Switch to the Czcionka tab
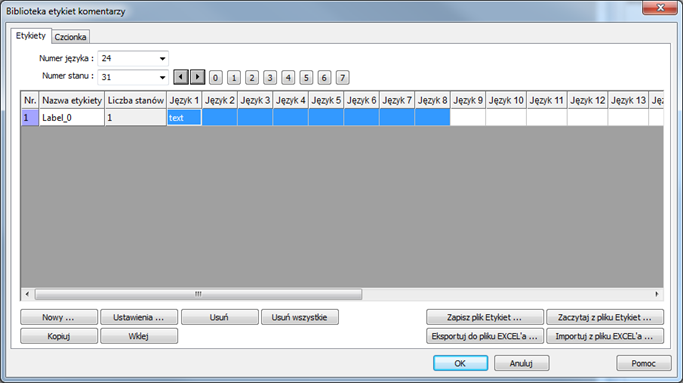 (71, 37)
